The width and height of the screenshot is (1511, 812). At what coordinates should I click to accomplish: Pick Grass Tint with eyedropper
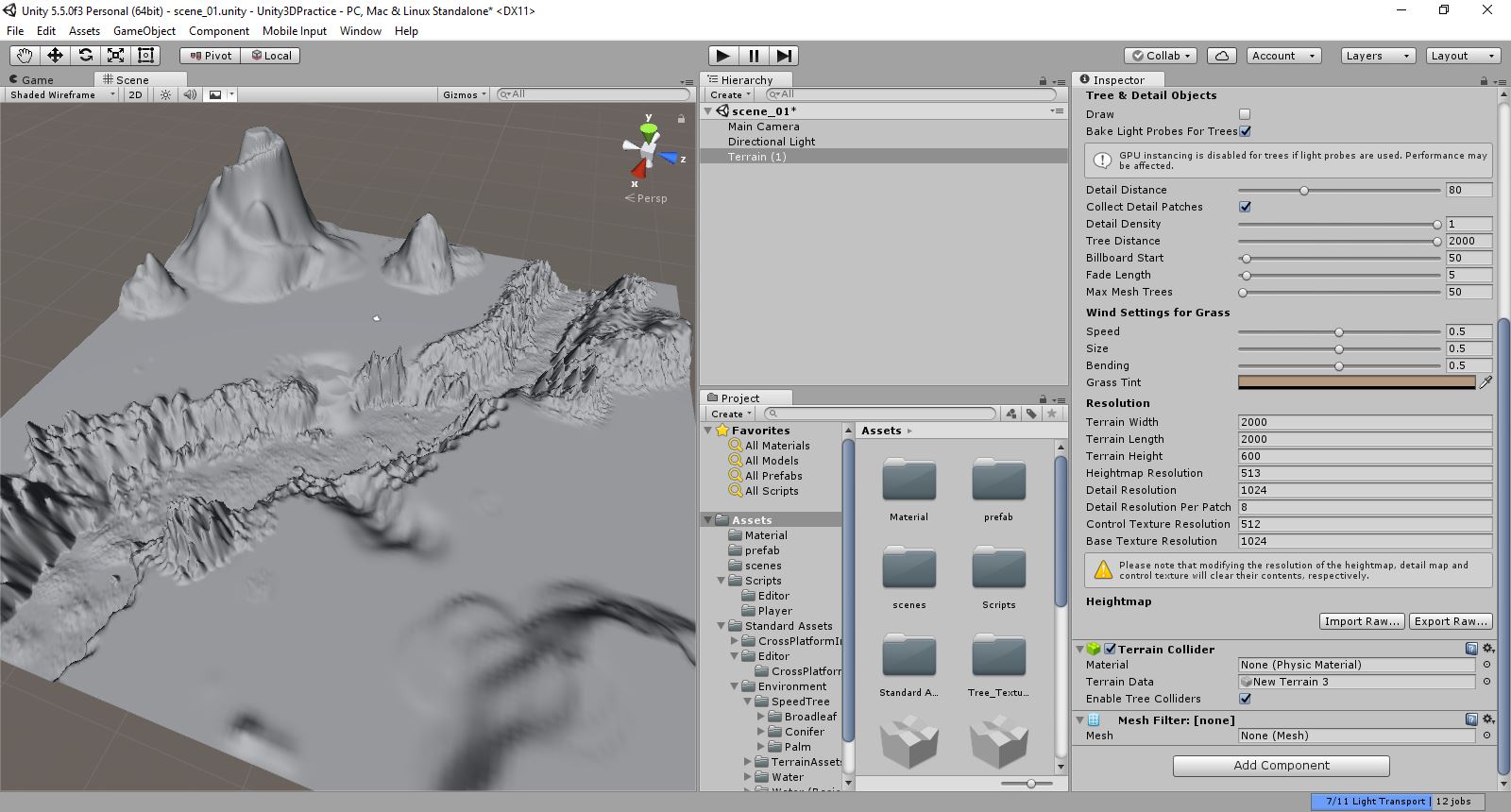1486,382
